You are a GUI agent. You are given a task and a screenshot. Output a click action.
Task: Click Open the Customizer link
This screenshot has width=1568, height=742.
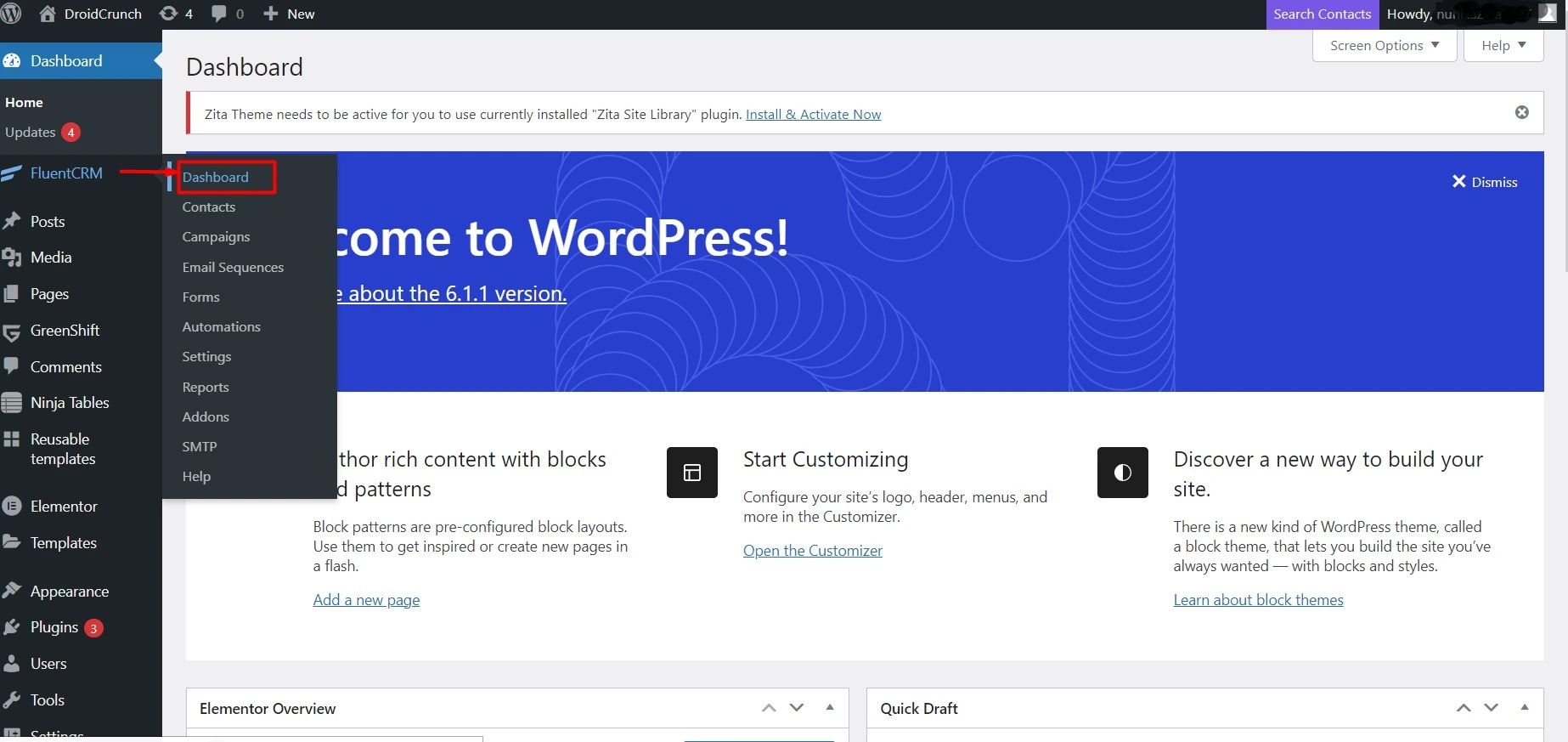pos(813,550)
